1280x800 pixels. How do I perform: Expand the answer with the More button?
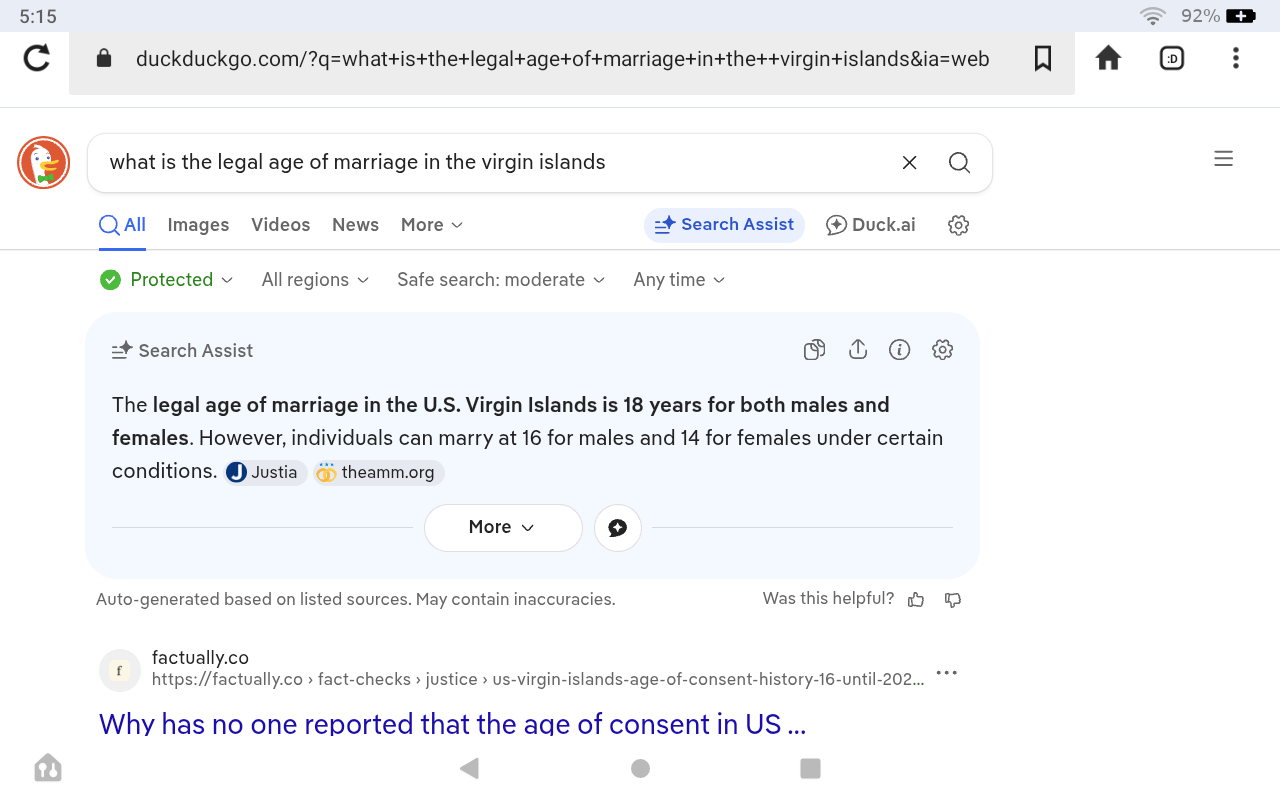click(503, 528)
